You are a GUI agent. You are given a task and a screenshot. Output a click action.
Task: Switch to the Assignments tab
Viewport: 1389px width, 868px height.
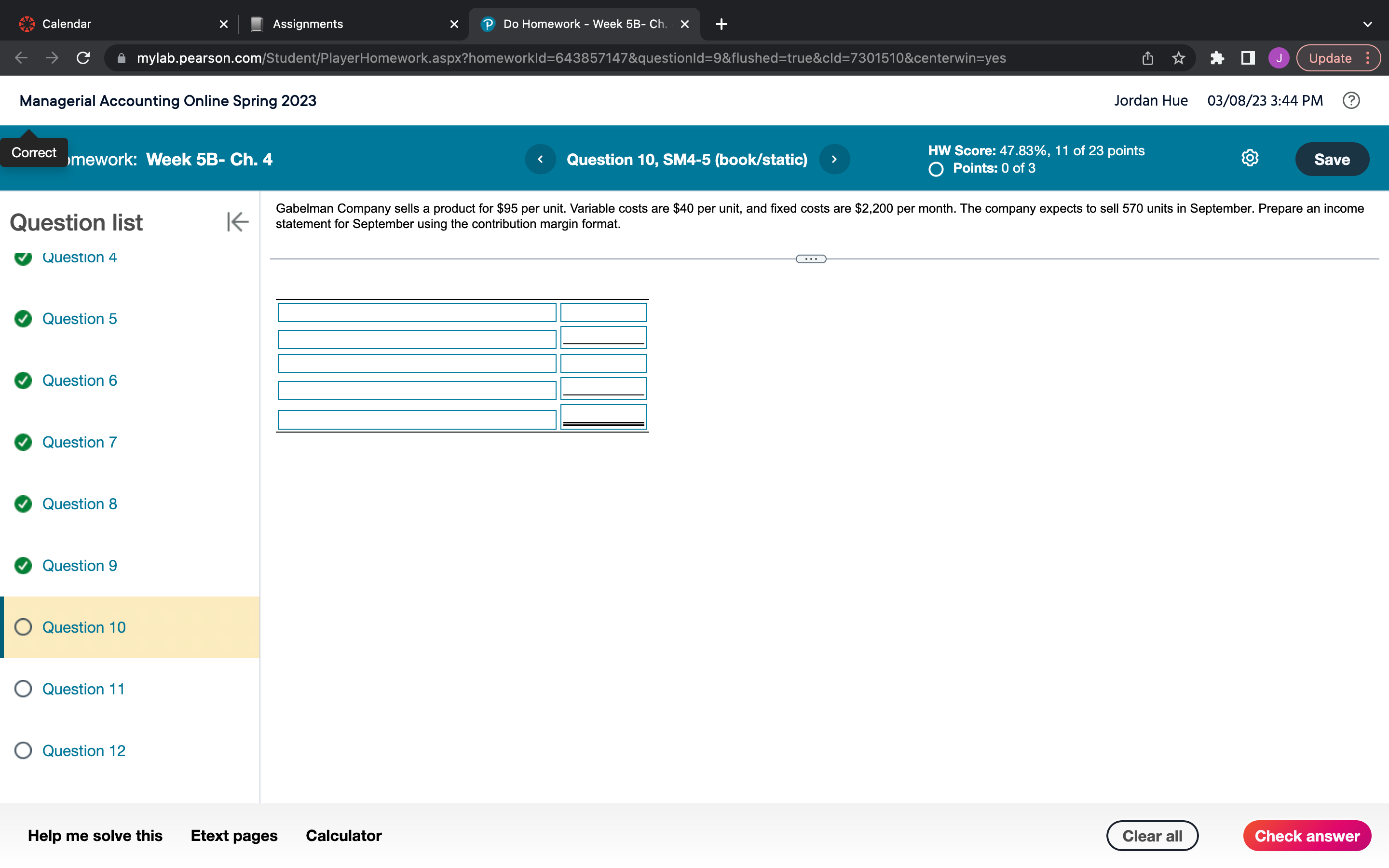click(308, 24)
